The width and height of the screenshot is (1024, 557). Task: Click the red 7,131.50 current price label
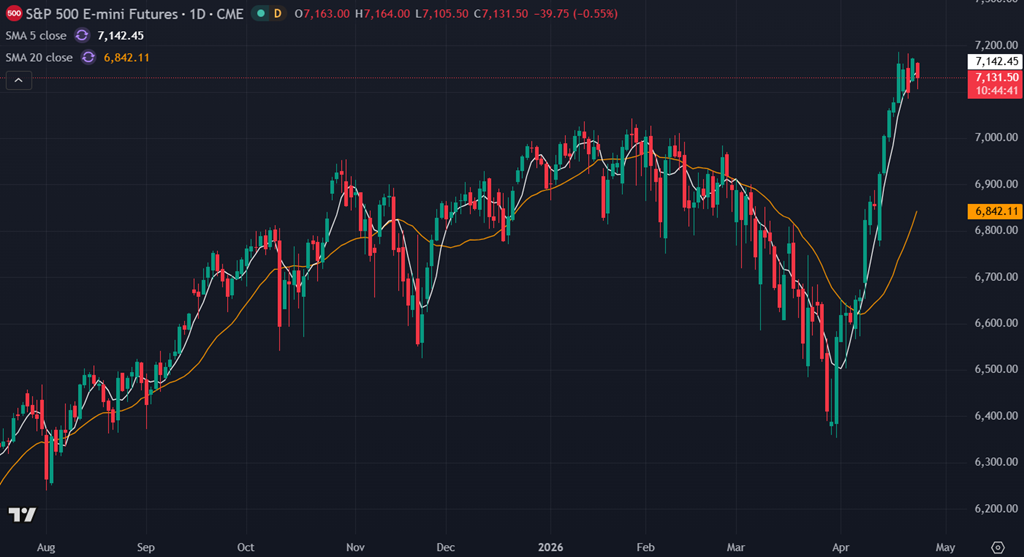pyautogui.click(x=993, y=77)
